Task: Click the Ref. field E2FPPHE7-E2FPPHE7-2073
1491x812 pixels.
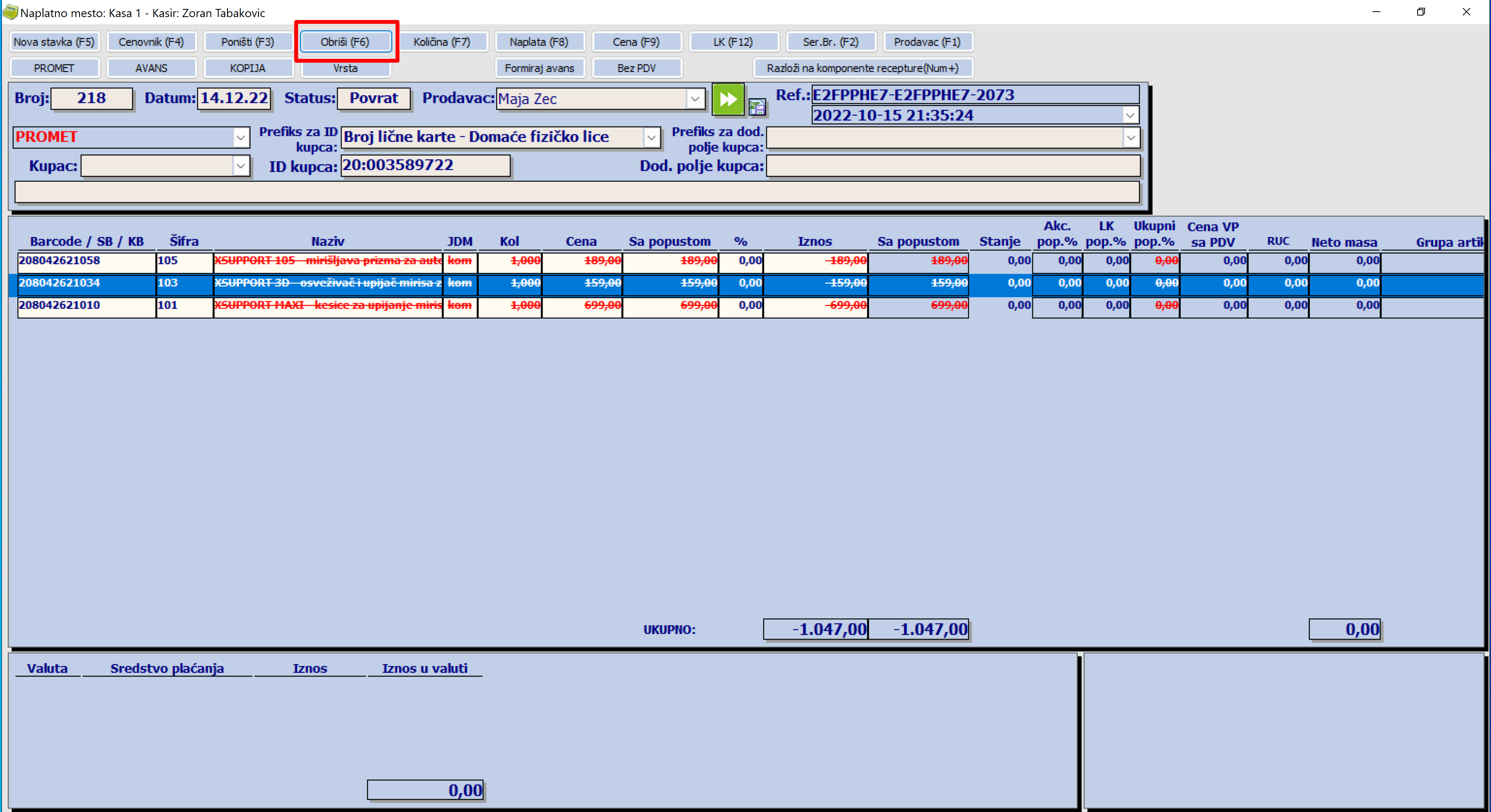Action: (975, 95)
